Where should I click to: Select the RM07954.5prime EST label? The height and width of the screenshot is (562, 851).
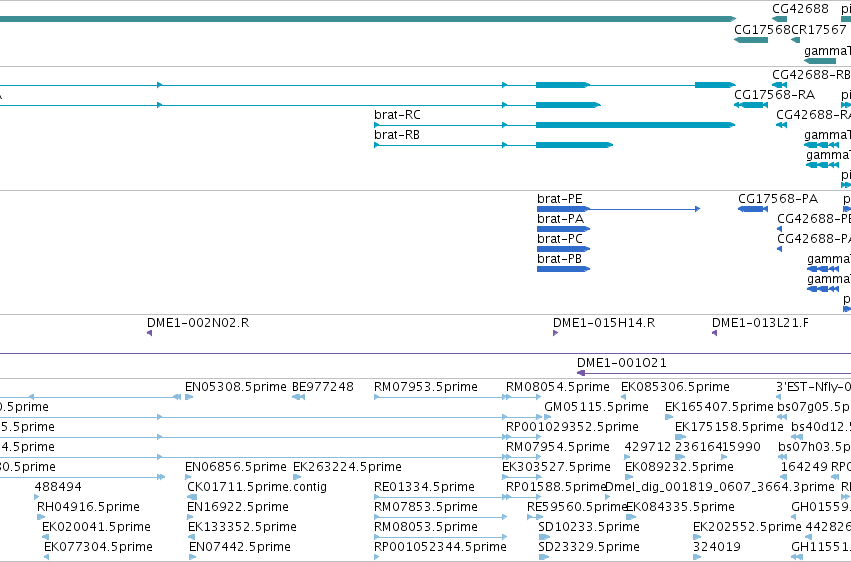click(x=557, y=447)
